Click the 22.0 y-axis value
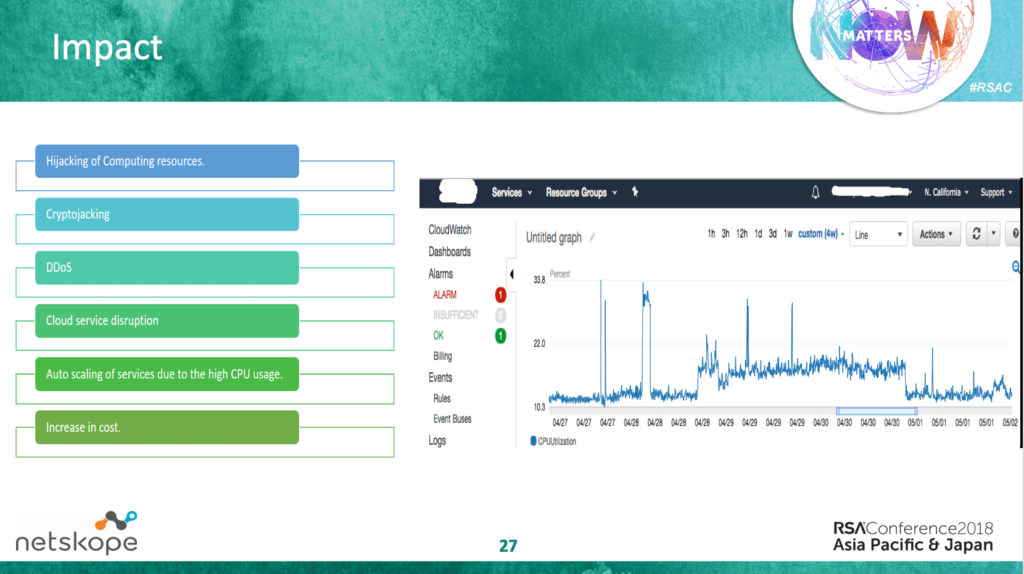This screenshot has height=574, width=1024. click(539, 343)
